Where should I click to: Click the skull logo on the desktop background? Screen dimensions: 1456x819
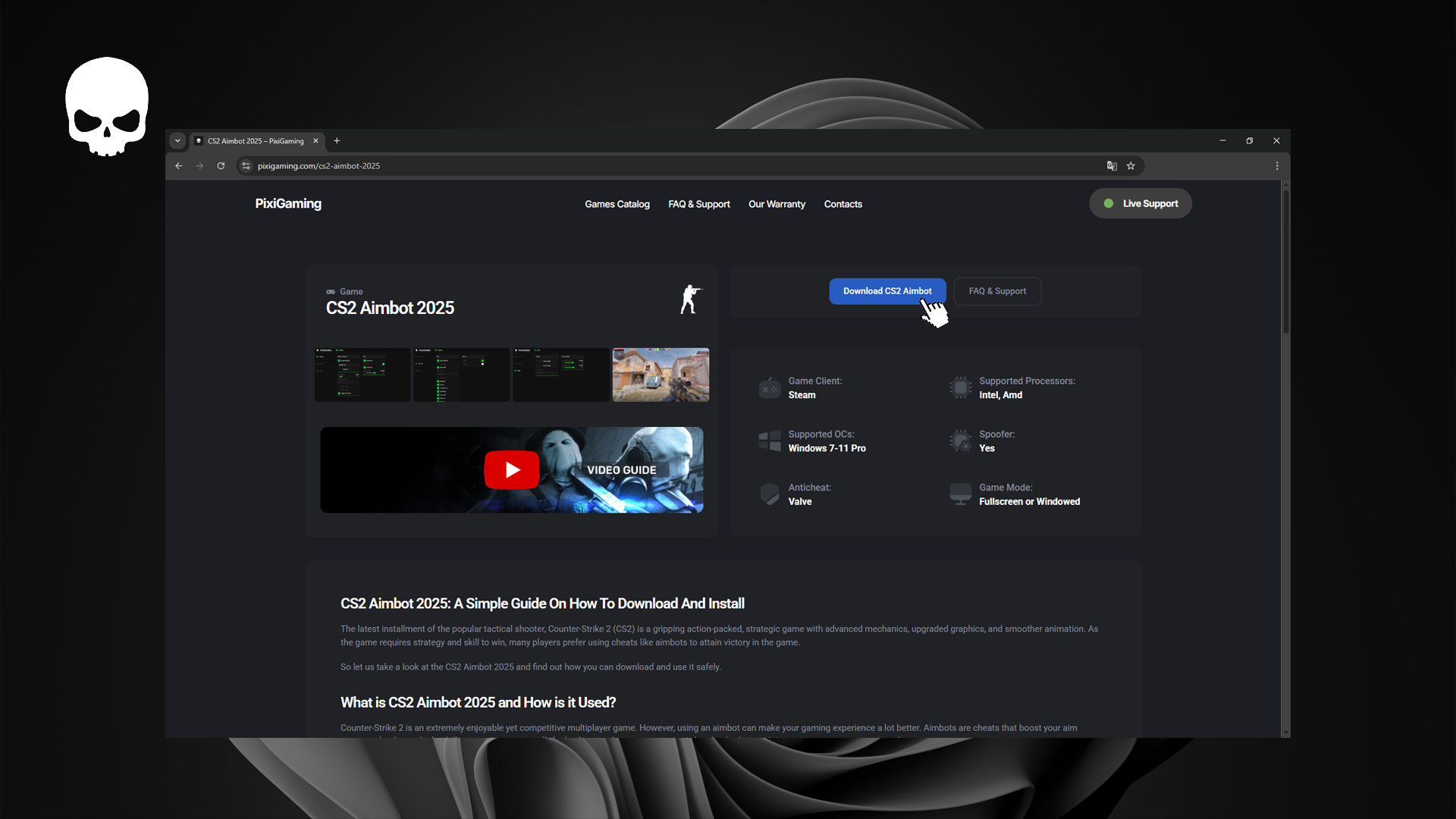point(107,107)
